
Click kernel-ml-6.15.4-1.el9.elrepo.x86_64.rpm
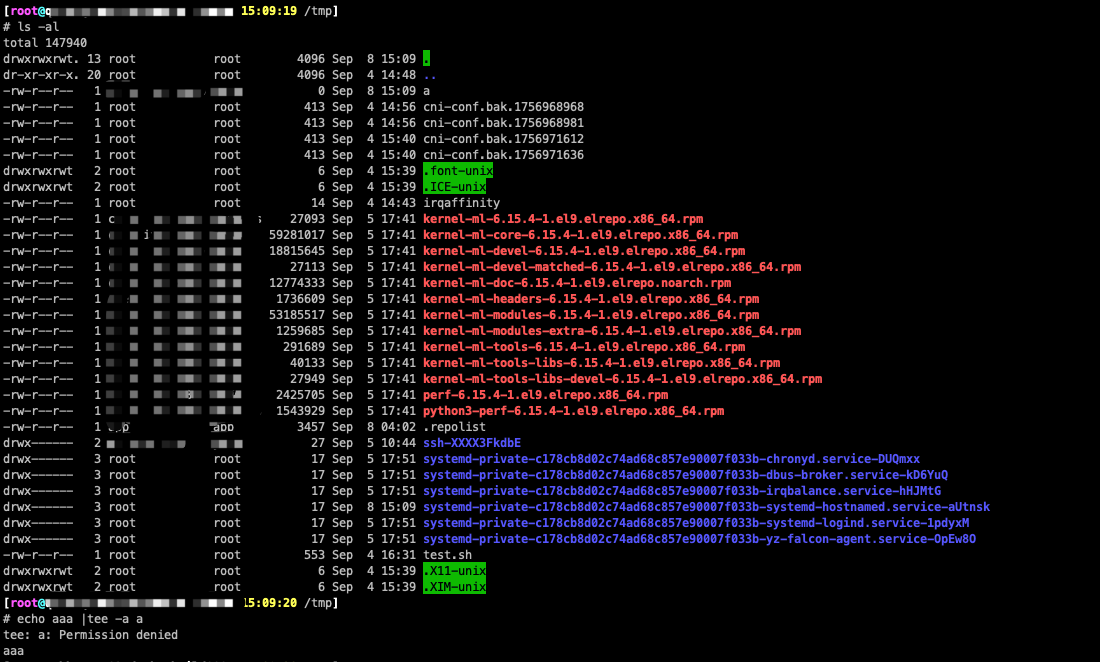coord(563,219)
